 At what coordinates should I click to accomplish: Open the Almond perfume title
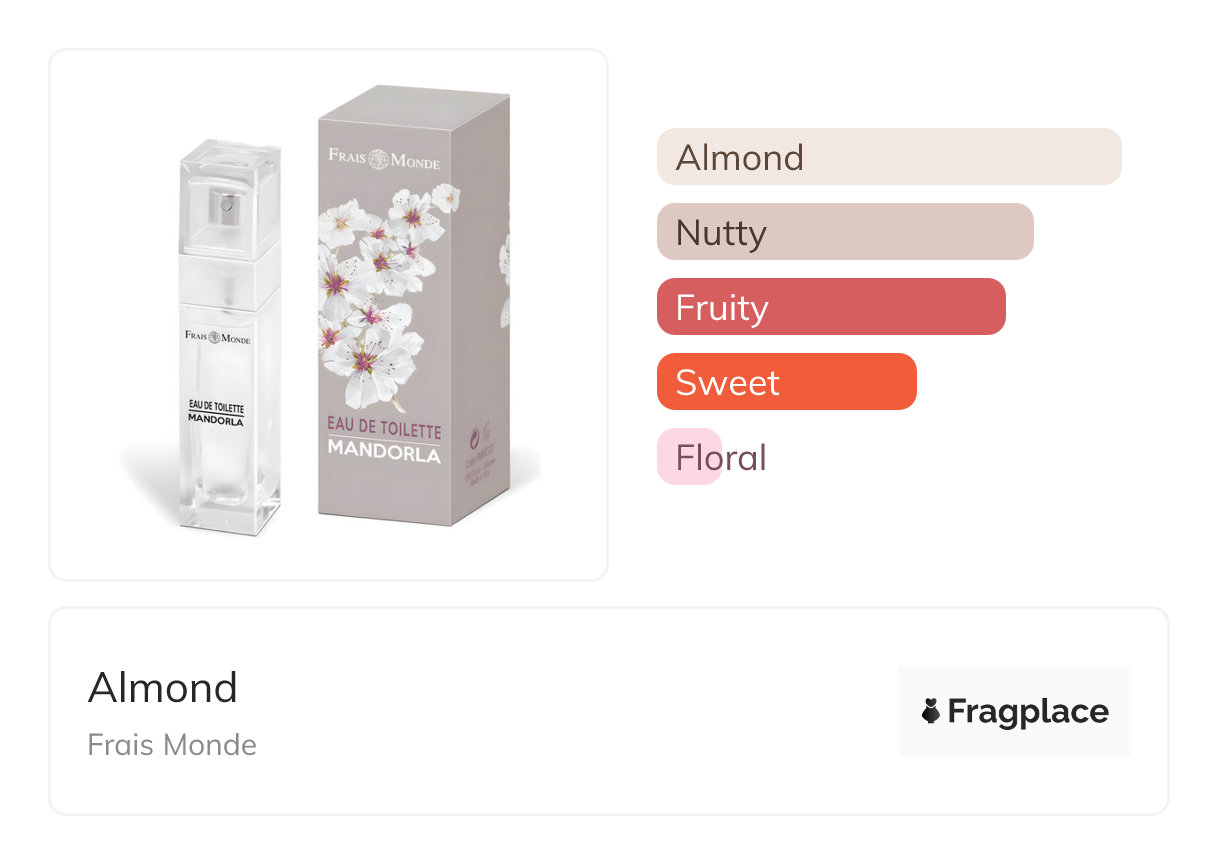pyautogui.click(x=163, y=688)
